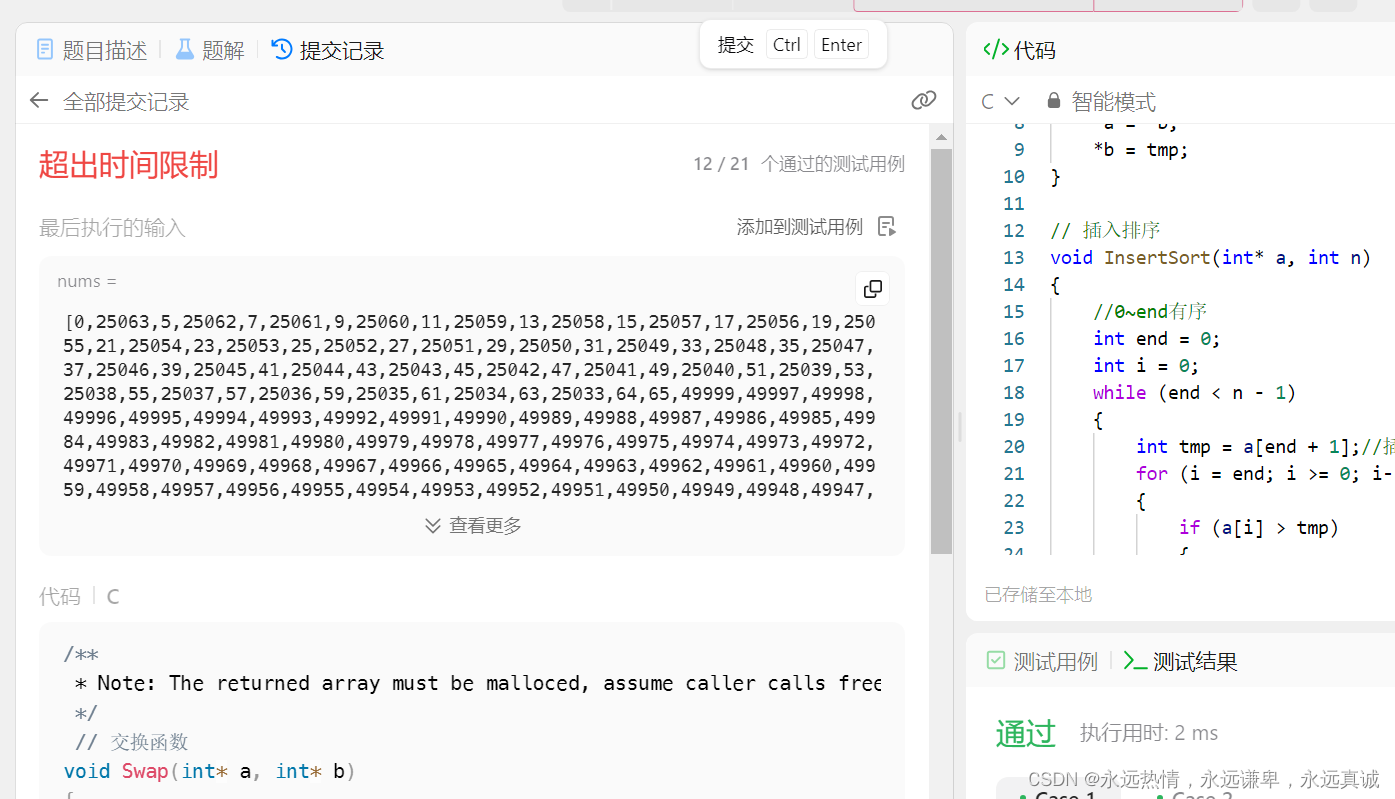Click the InsertSort function name in code
1395x799 pixels.
(1158, 257)
